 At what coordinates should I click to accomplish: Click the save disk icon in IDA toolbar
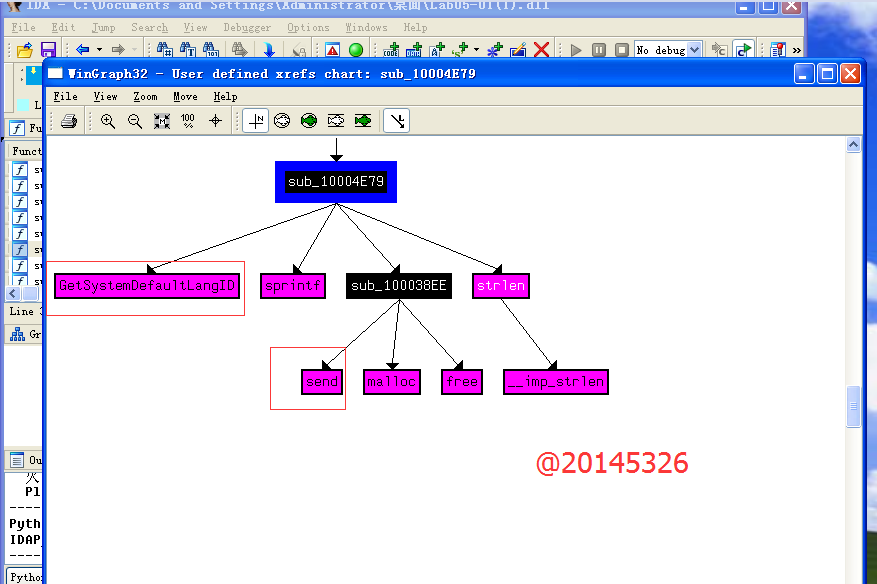click(48, 50)
